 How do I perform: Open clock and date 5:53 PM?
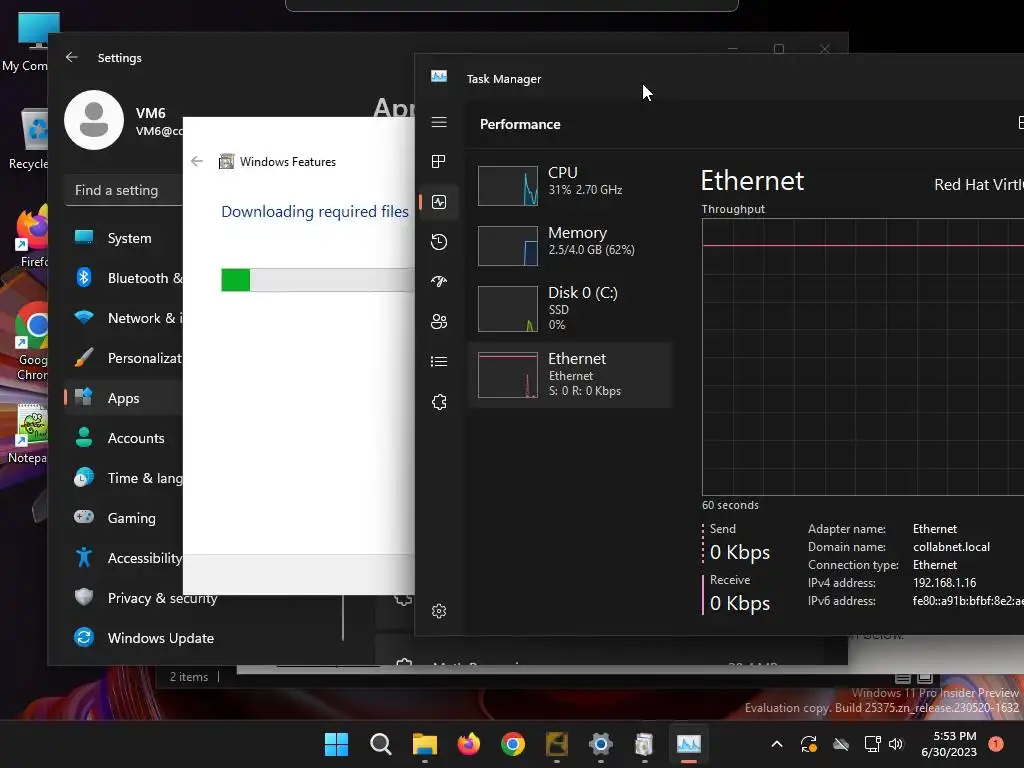(949, 744)
